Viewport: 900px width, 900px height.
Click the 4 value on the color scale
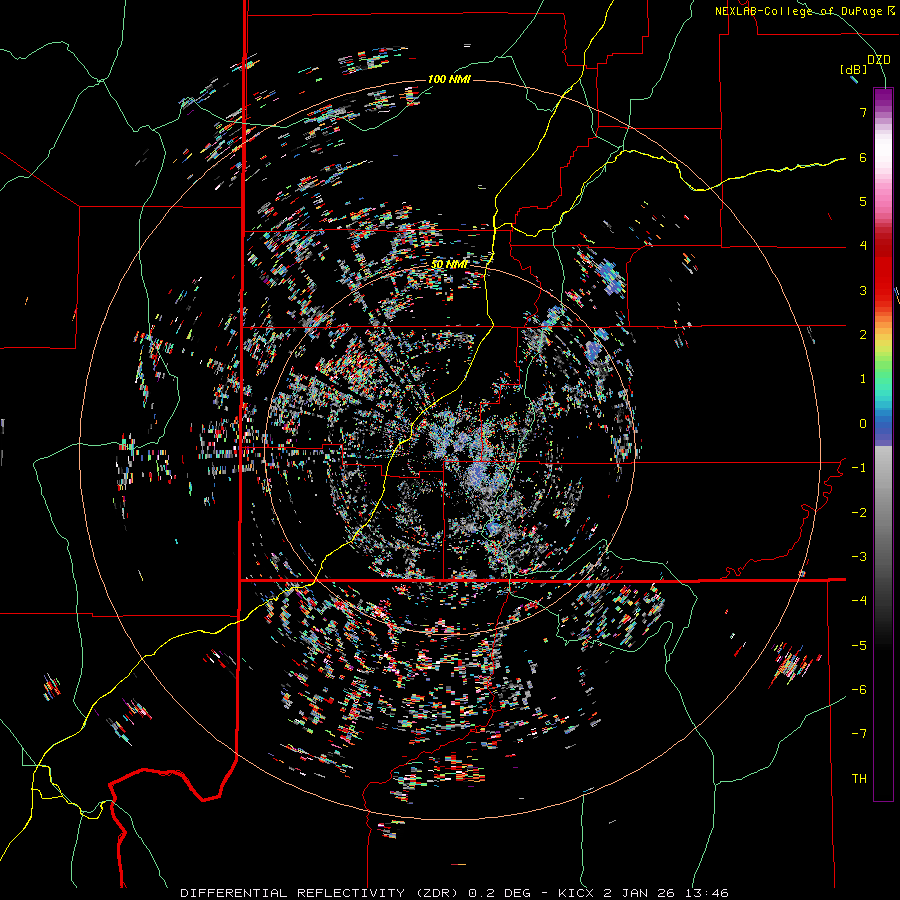(863, 246)
